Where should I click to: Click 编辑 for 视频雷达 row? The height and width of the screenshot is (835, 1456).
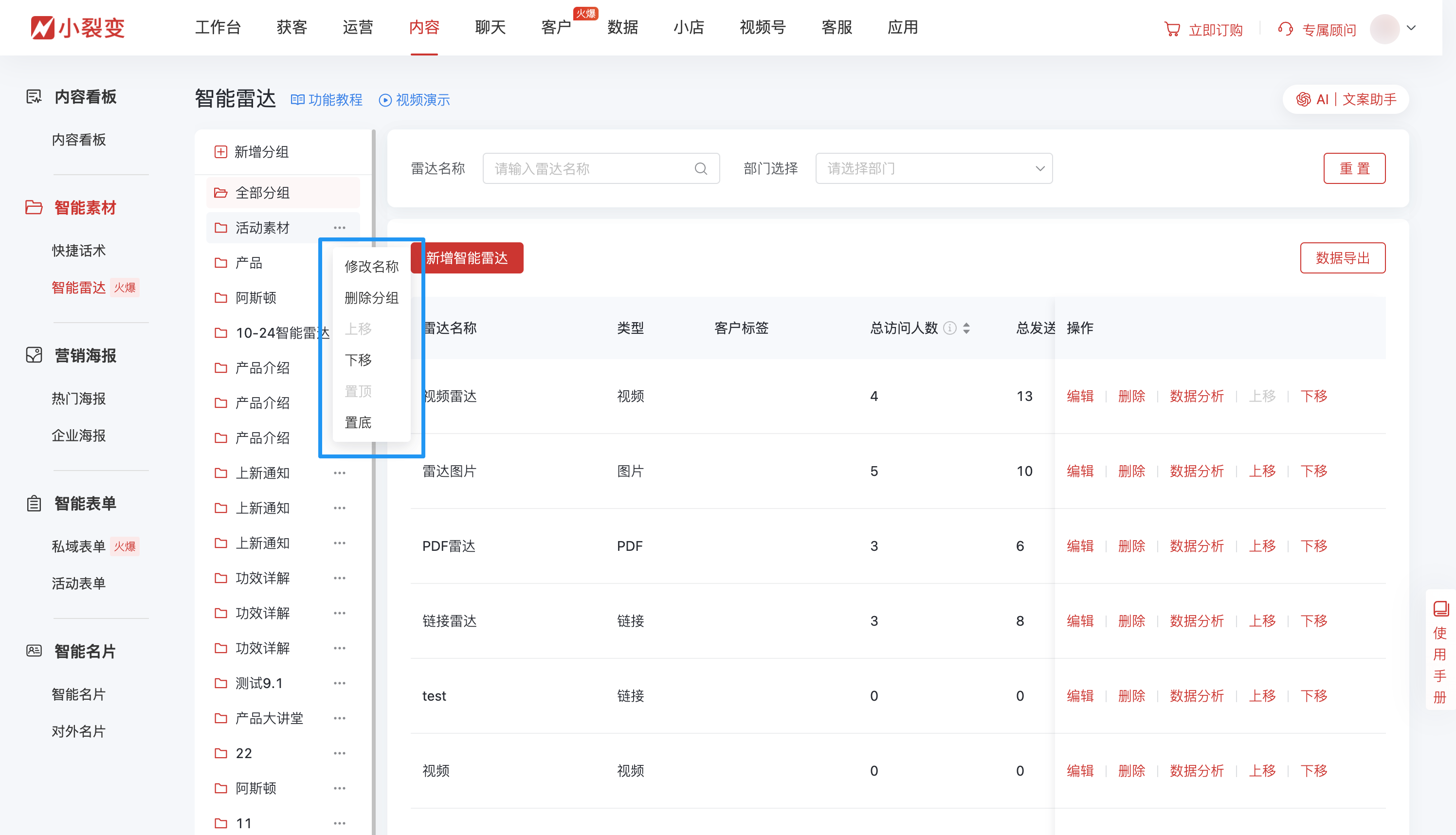point(1080,396)
